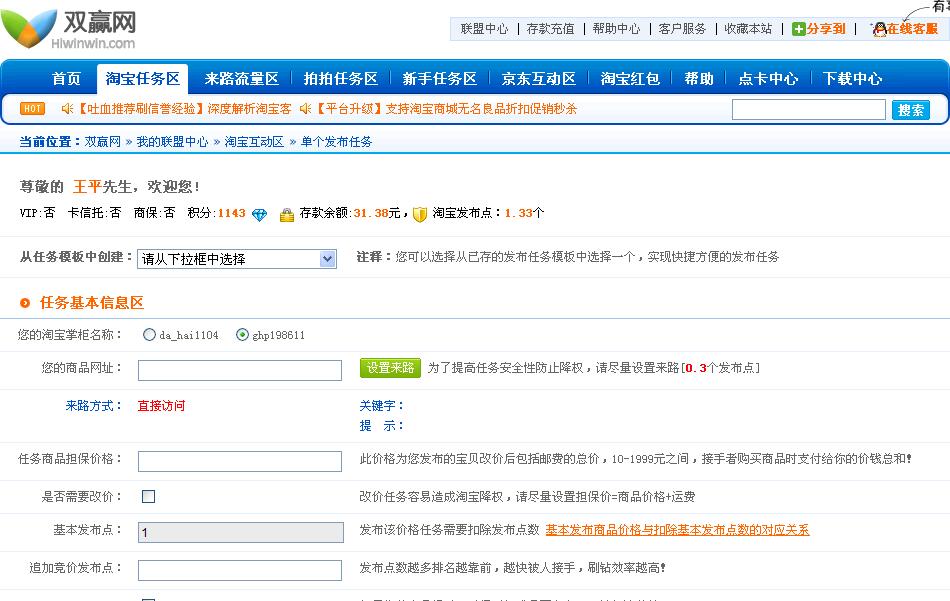Check the 是否需要改价 checkbox
Viewport: 950px width, 601px height.
[x=148, y=497]
